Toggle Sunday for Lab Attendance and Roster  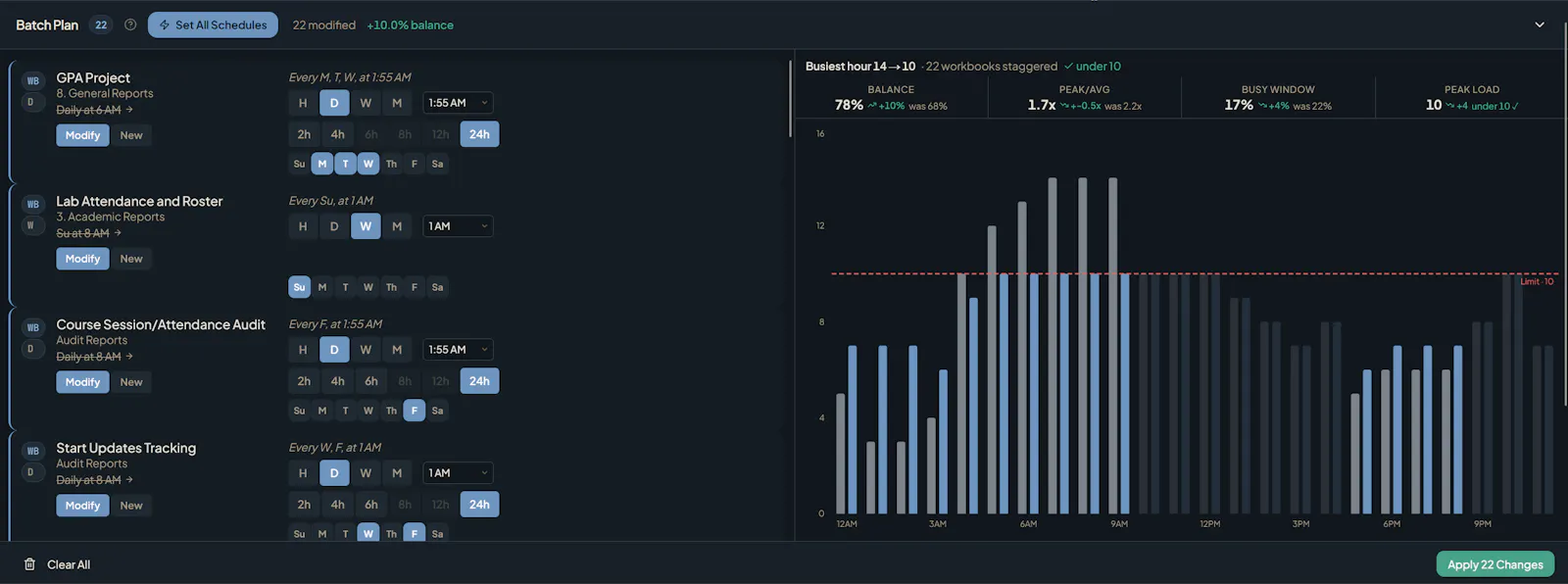[x=299, y=287]
